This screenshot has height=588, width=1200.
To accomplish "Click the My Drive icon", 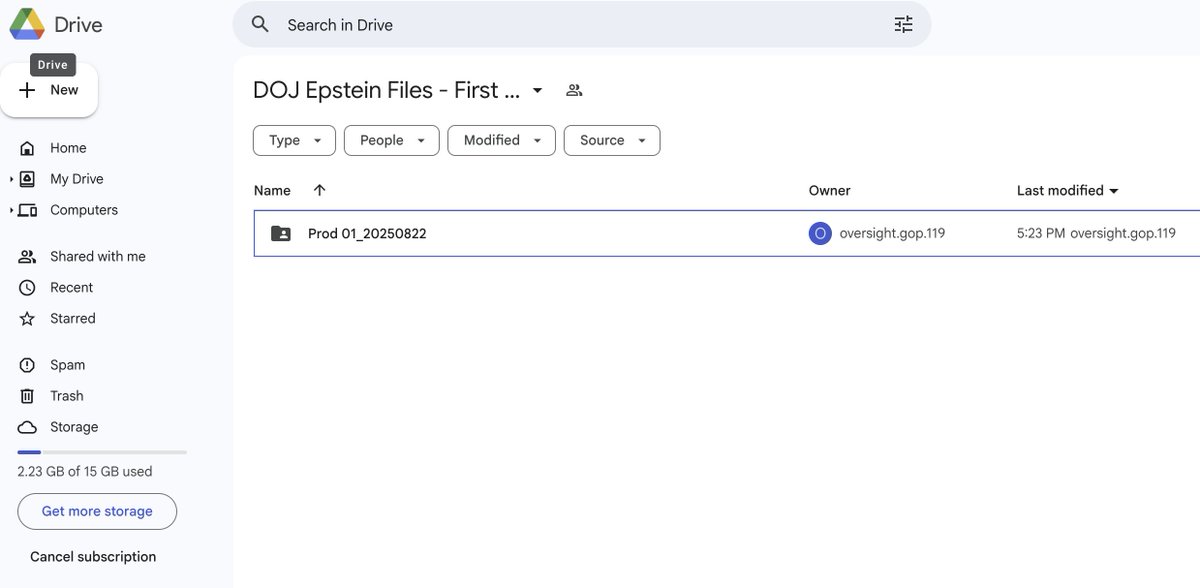I will click(x=28, y=179).
